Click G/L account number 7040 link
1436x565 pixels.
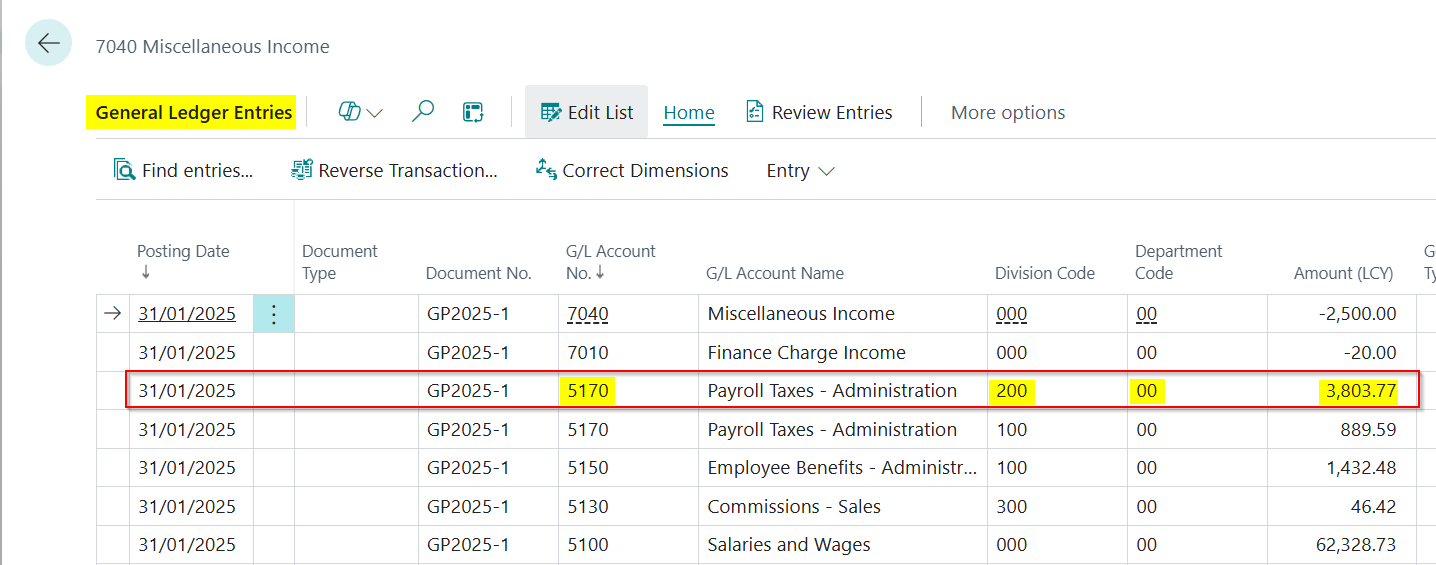point(588,314)
